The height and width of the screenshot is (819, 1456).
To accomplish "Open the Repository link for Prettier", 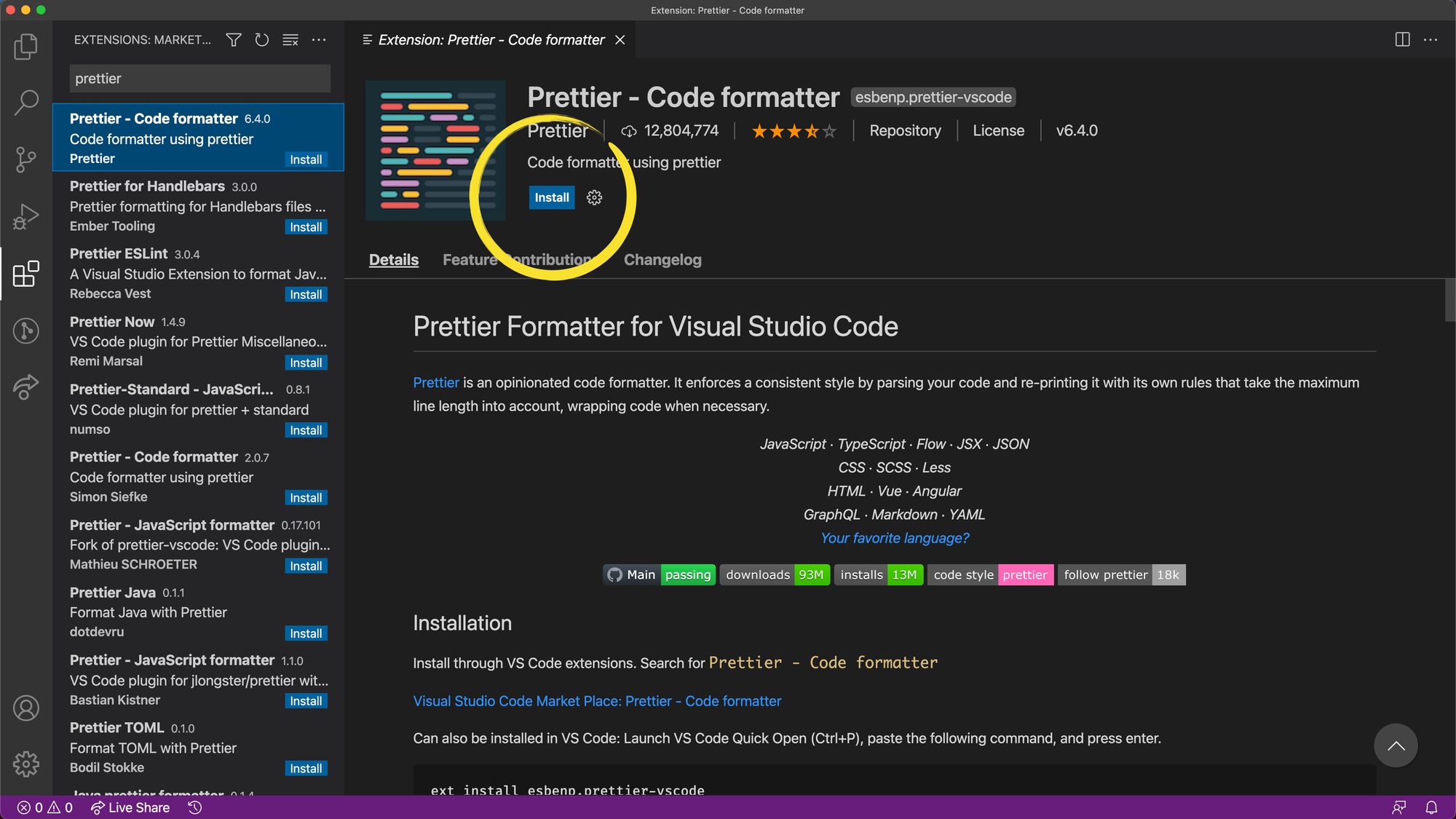I will (904, 130).
